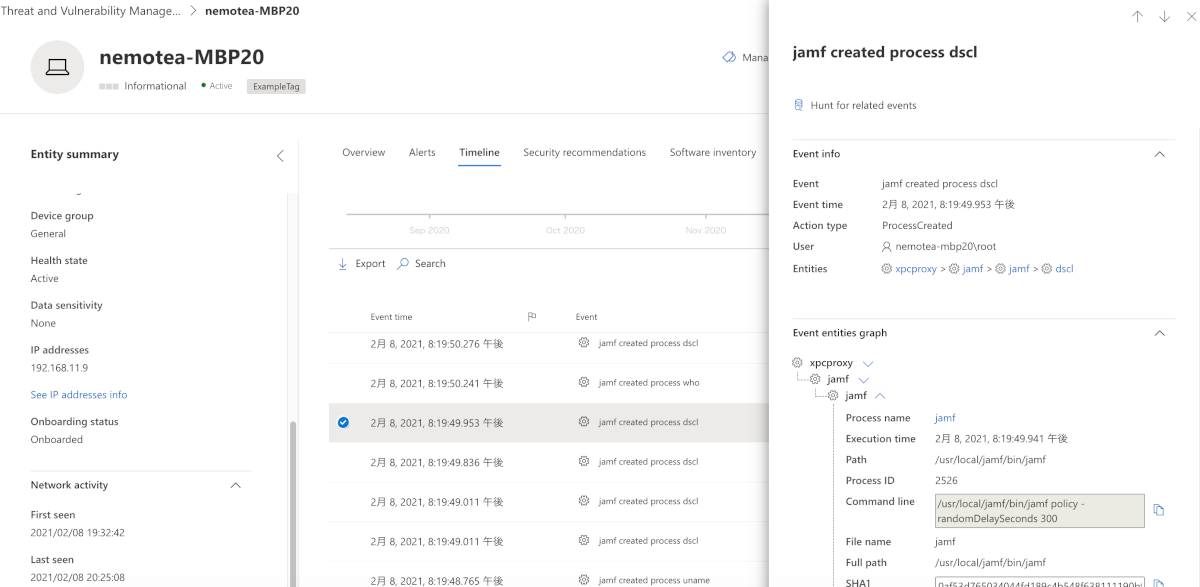Collapse the Entity summary pane
Viewport: 1200px width, 587px height.
tap(280, 155)
